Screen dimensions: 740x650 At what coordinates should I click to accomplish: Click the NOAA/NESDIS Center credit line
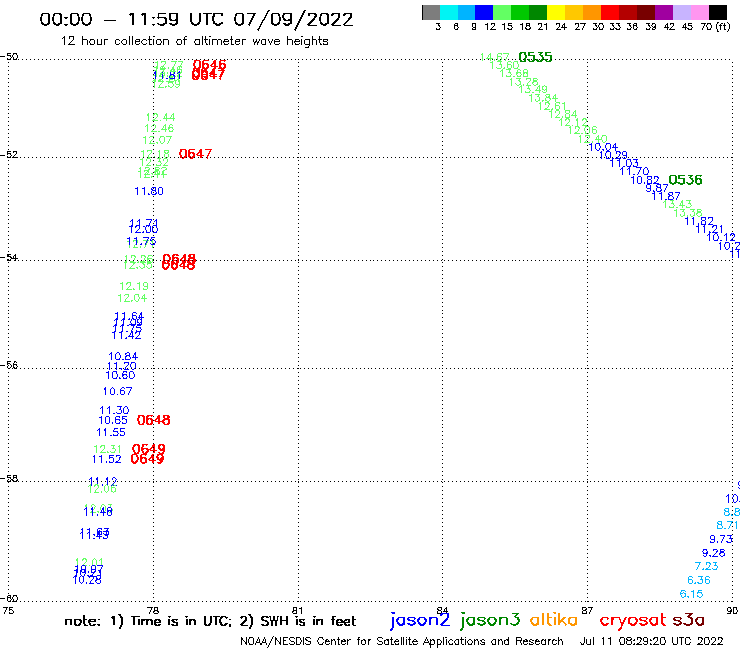click(x=402, y=642)
